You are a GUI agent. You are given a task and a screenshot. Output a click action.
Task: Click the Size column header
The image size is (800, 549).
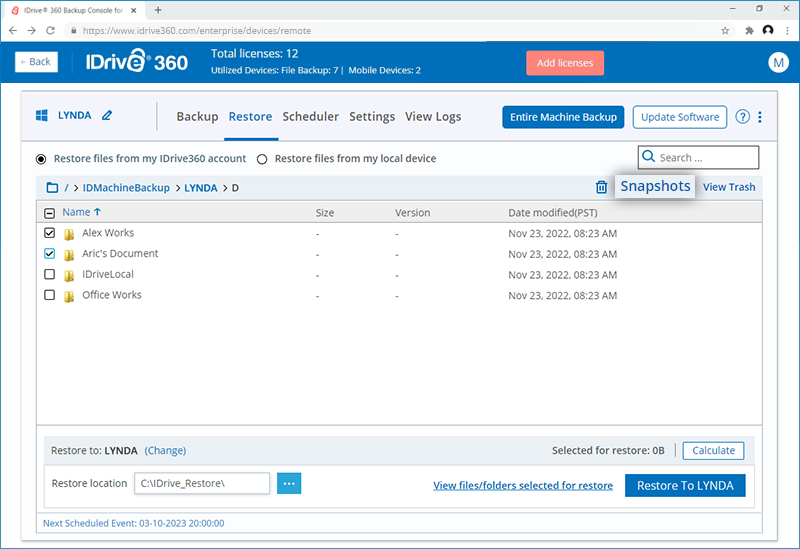324,213
